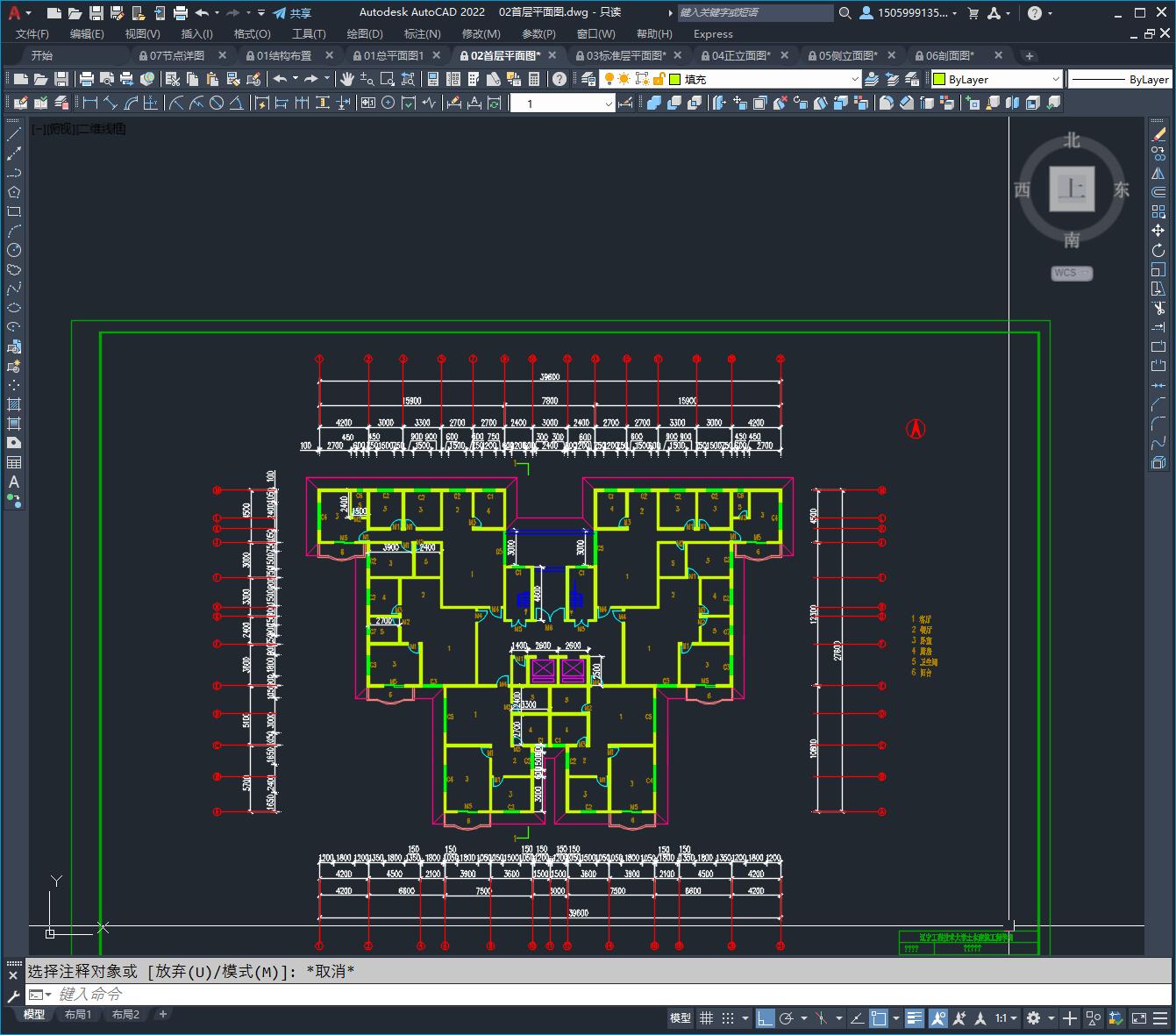Click the Plot (print) icon in standard toolbar
Viewport: 1176px width, 1035px height.
pos(87,79)
